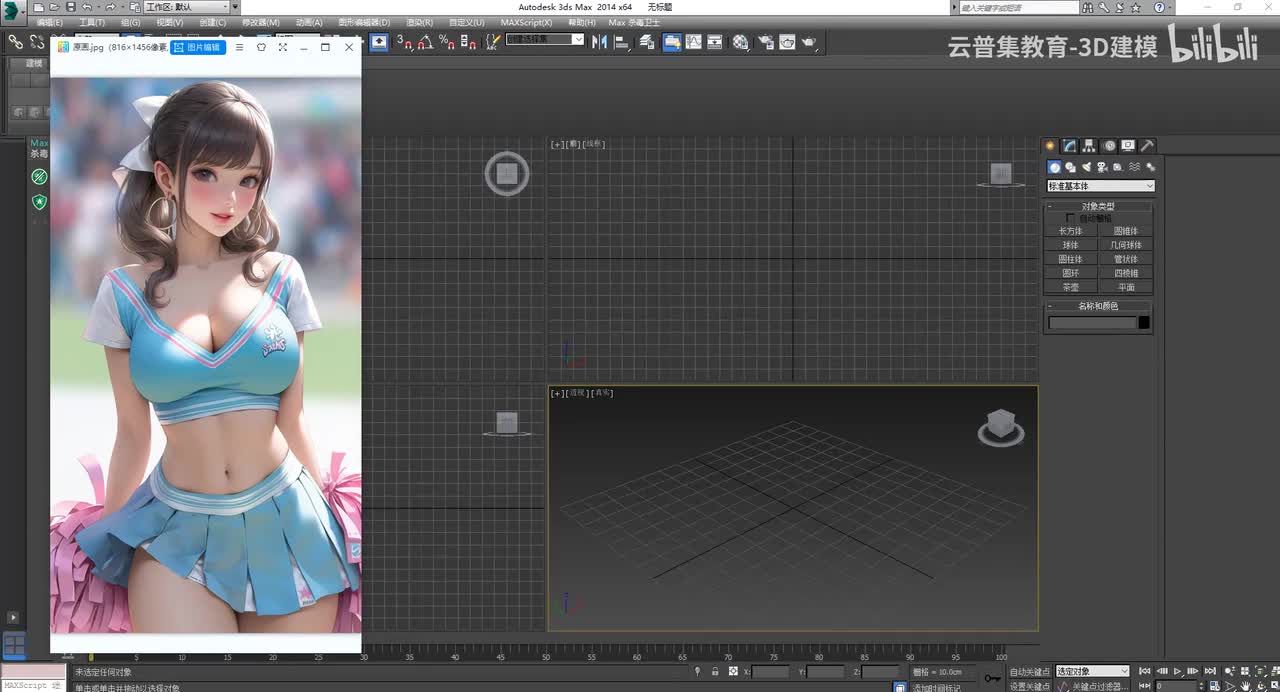Image resolution: width=1280 pixels, height=692 pixels.
Task: Toggle the 3D Snaps button
Action: click(404, 42)
